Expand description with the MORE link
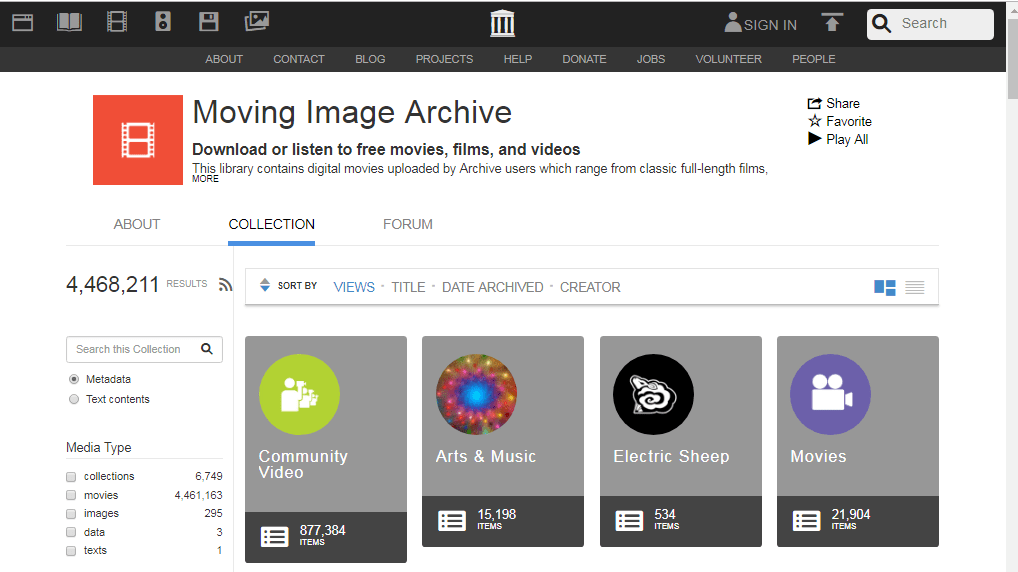Screen dimensions: 1018x572 click(x=205, y=179)
